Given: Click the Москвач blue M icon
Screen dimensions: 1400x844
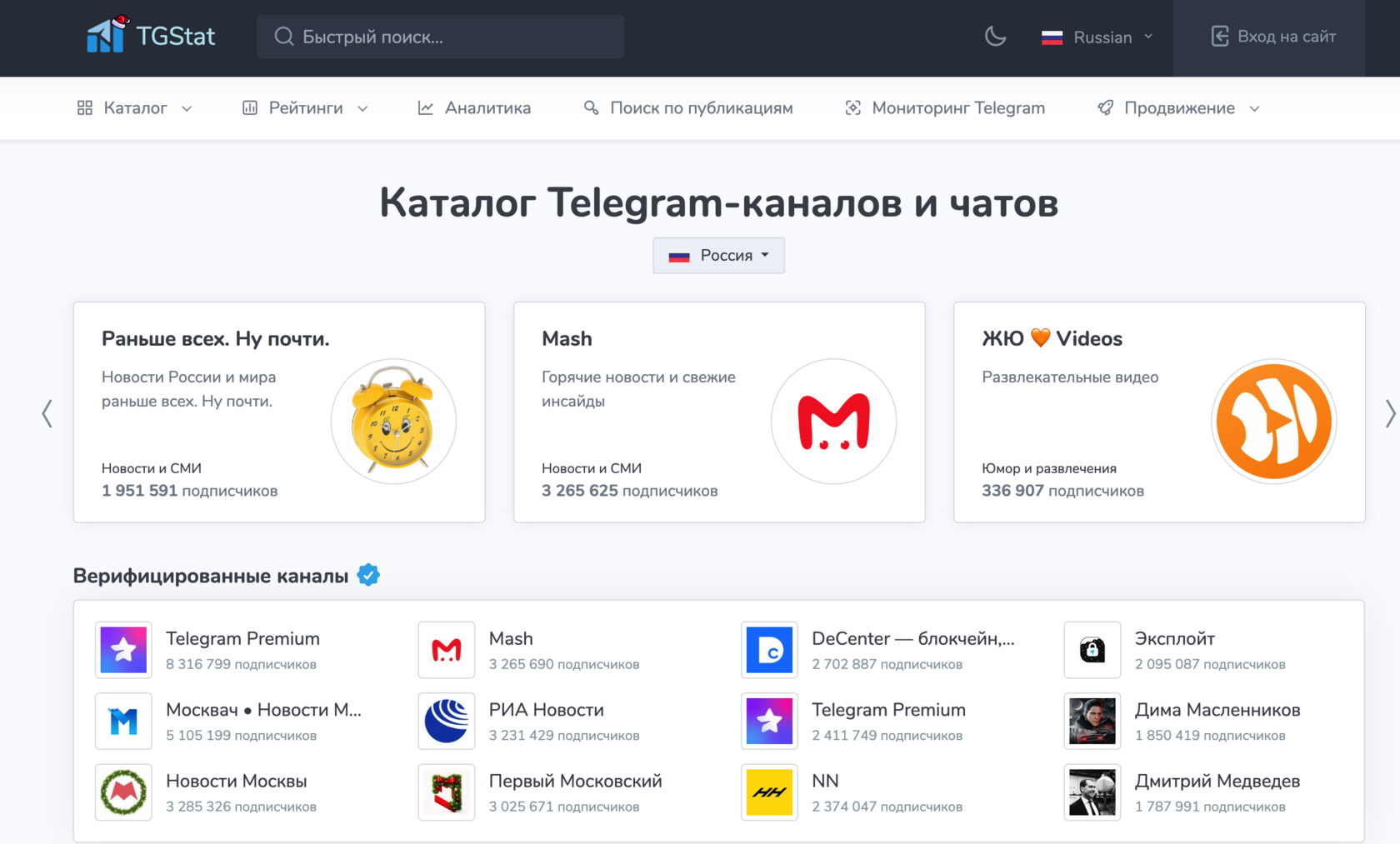Looking at the screenshot, I should [123, 722].
